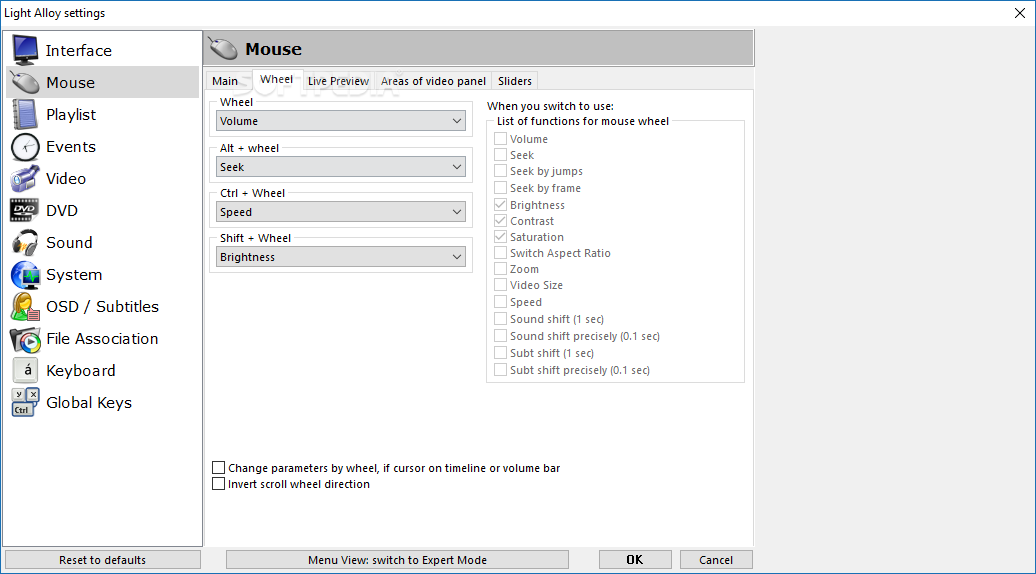1036x574 pixels.
Task: Click the Reset to defaults button
Action: 102,559
